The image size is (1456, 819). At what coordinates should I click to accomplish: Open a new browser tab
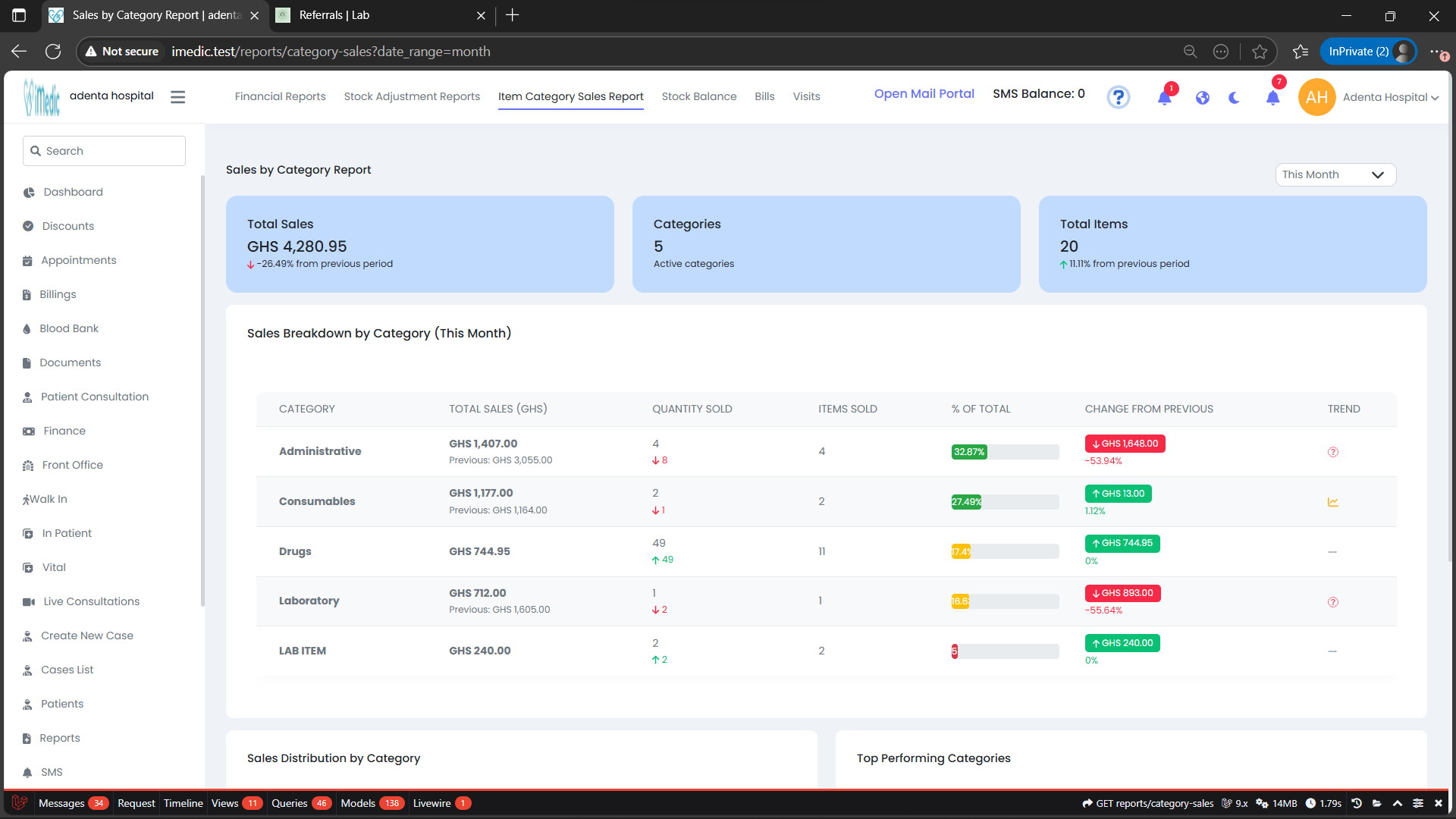(513, 15)
